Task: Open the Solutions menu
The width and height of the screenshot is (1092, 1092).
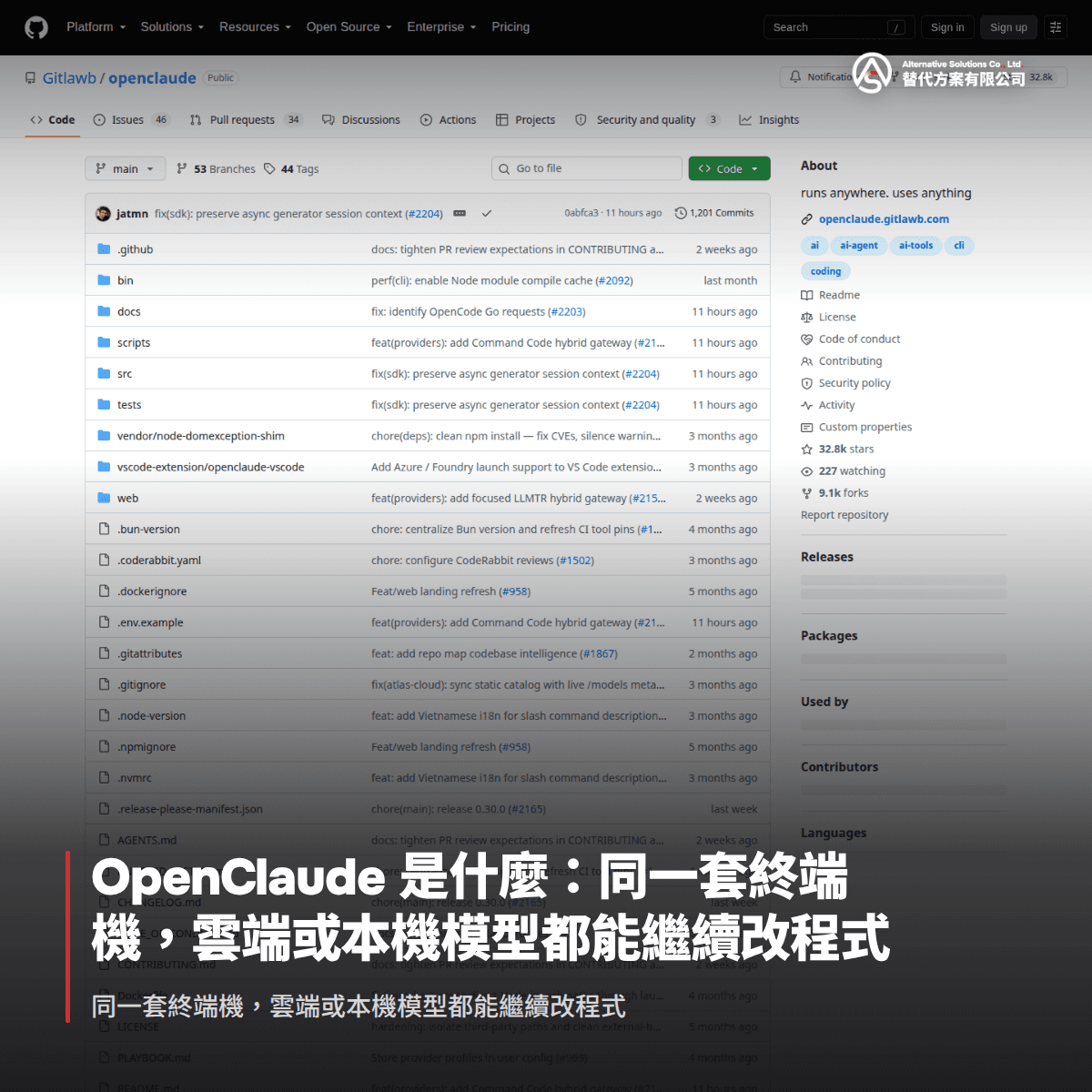Action: [x=172, y=27]
